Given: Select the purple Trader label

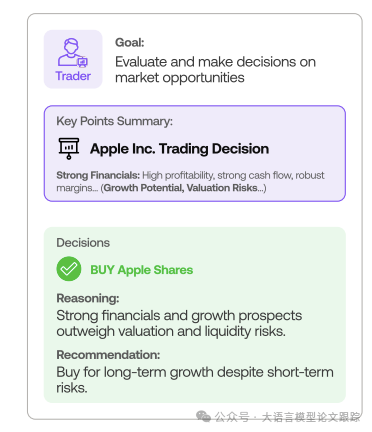Looking at the screenshot, I should click(73, 76).
